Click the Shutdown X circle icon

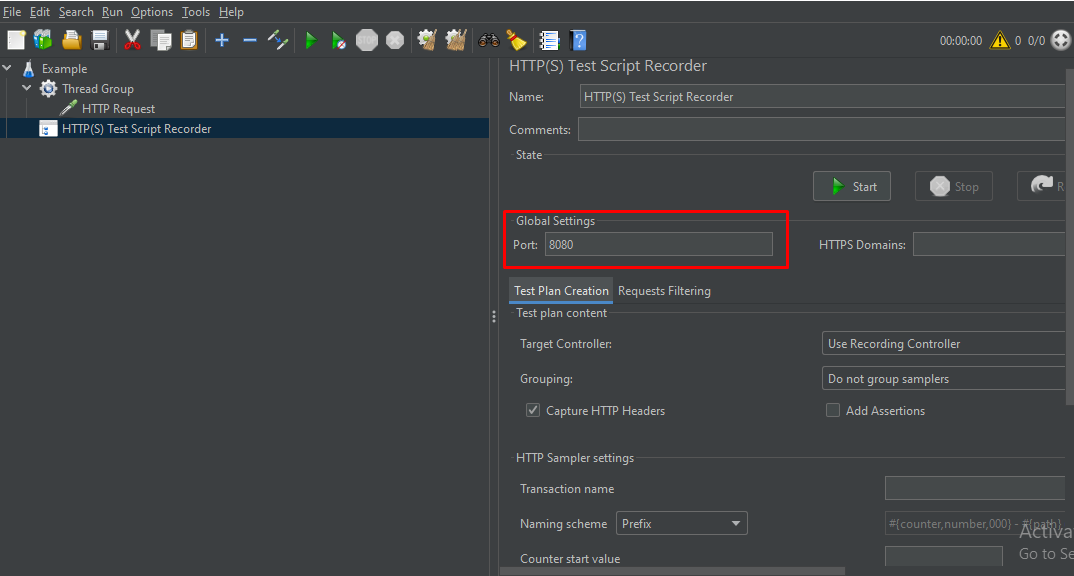[x=395, y=40]
